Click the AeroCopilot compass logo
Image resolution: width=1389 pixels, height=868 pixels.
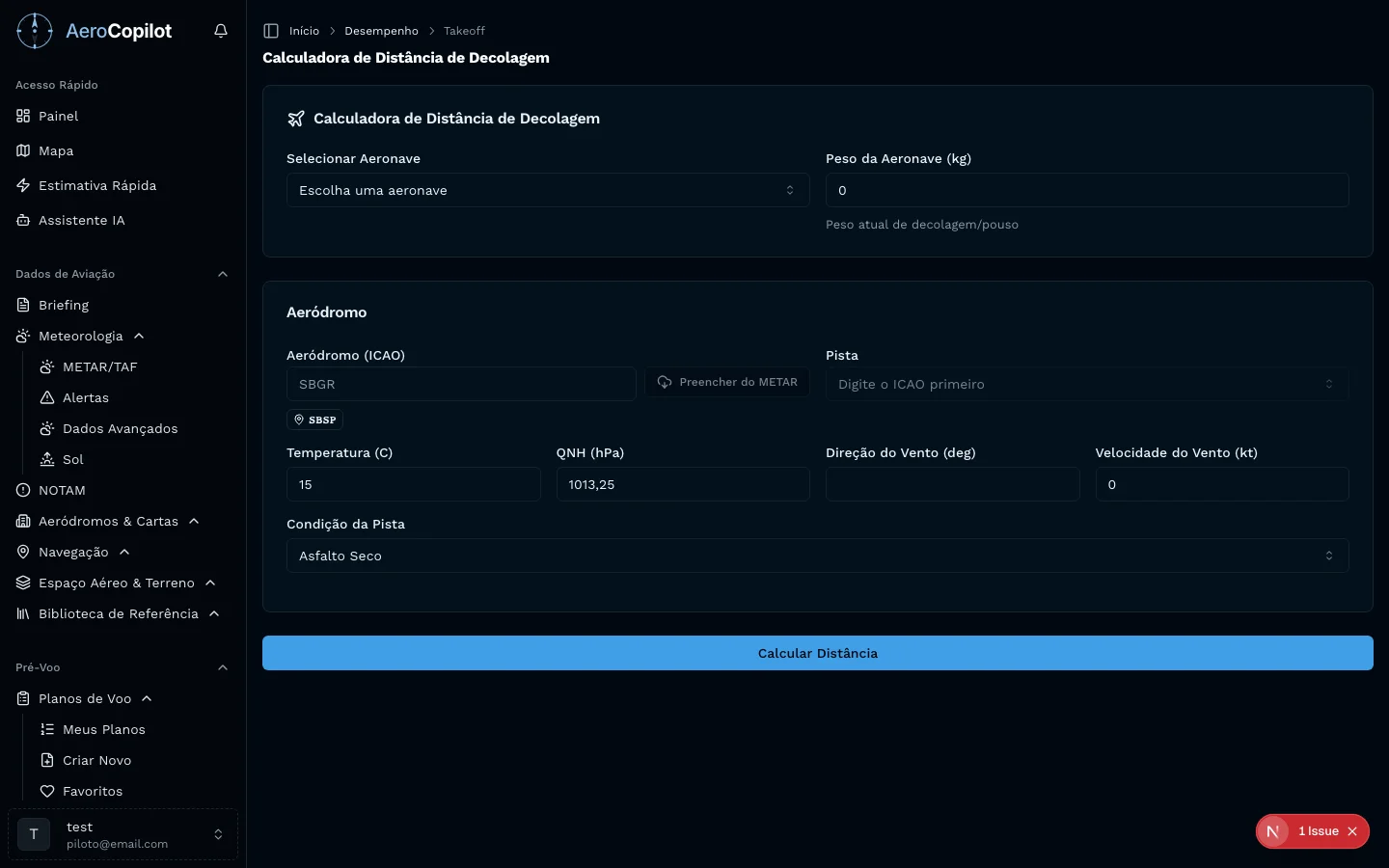(x=35, y=31)
